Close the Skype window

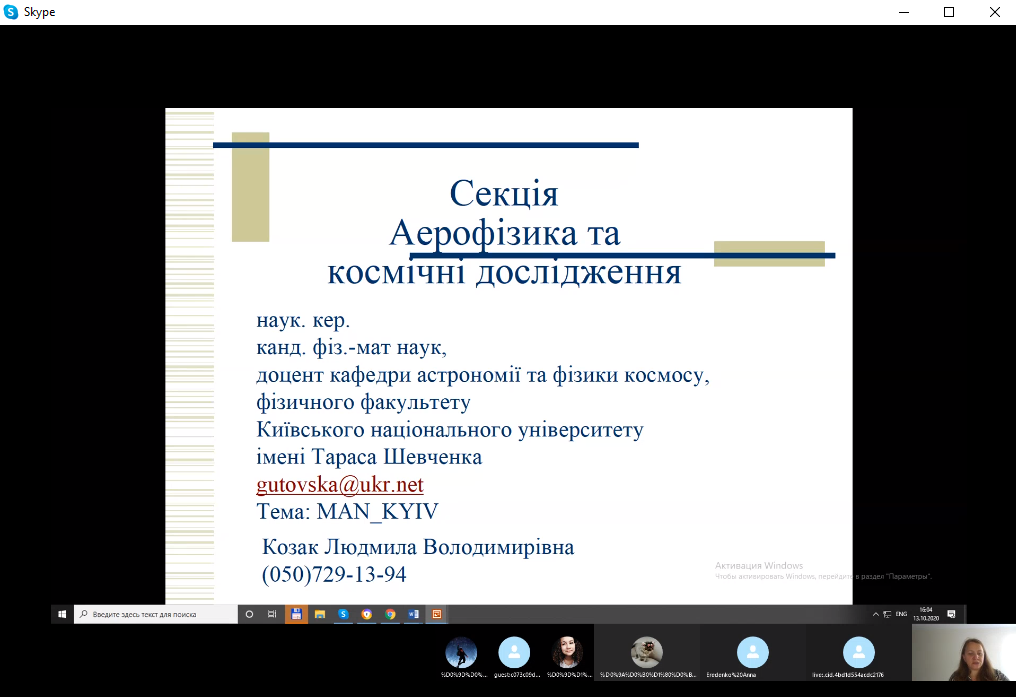[x=995, y=12]
